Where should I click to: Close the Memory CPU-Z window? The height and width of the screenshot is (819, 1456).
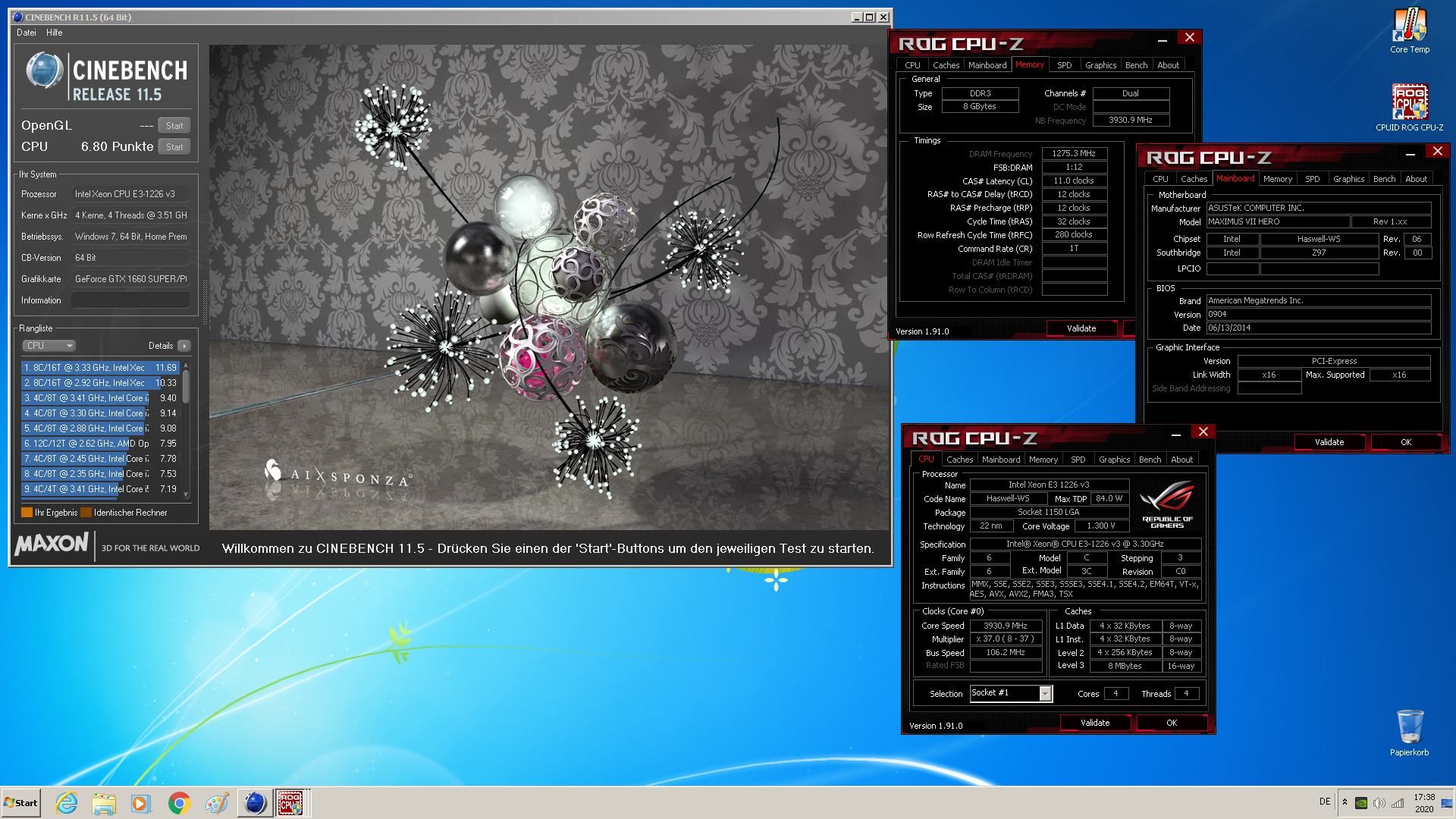[1189, 38]
